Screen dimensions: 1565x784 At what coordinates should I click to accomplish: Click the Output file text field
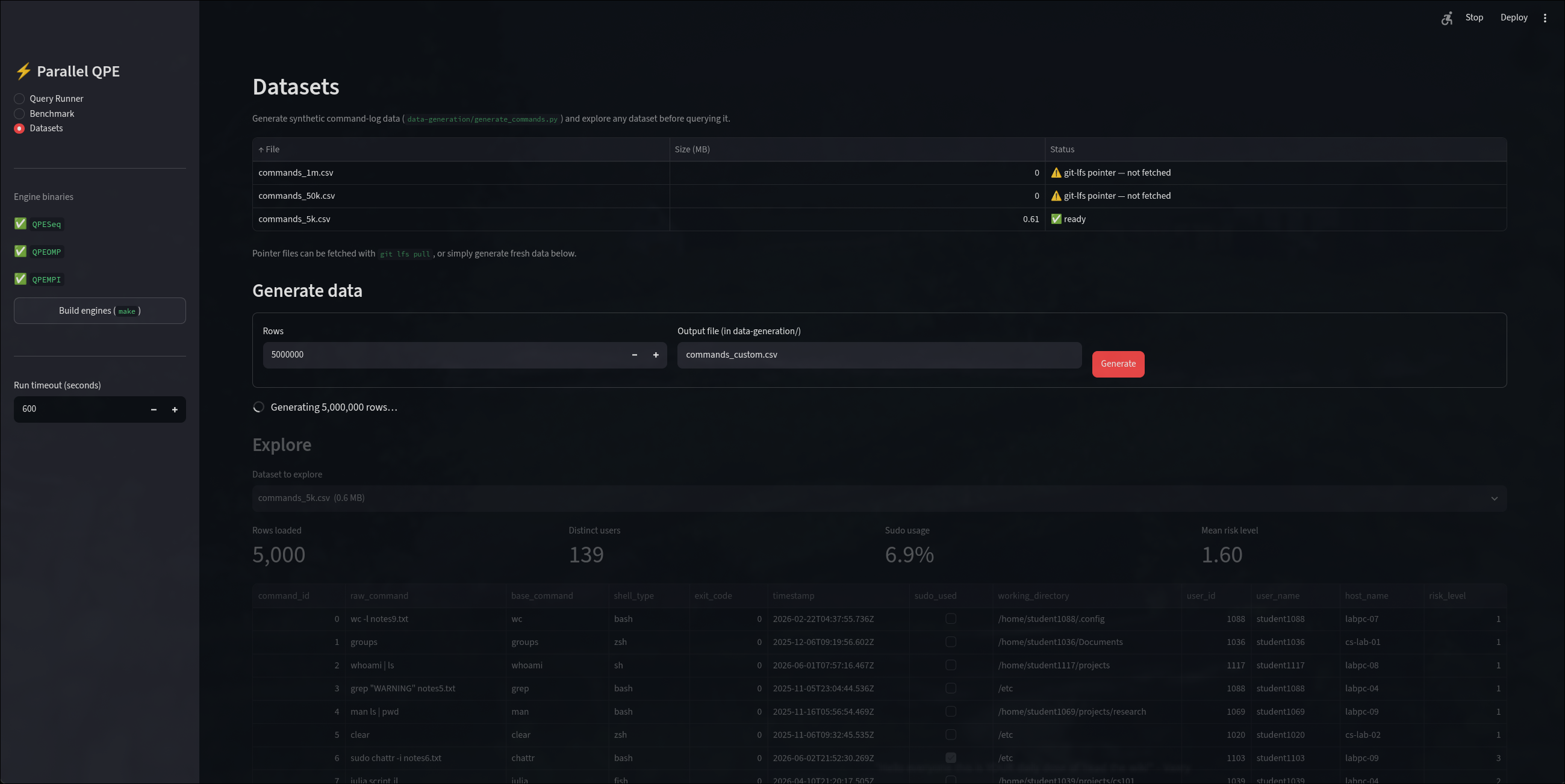click(879, 355)
